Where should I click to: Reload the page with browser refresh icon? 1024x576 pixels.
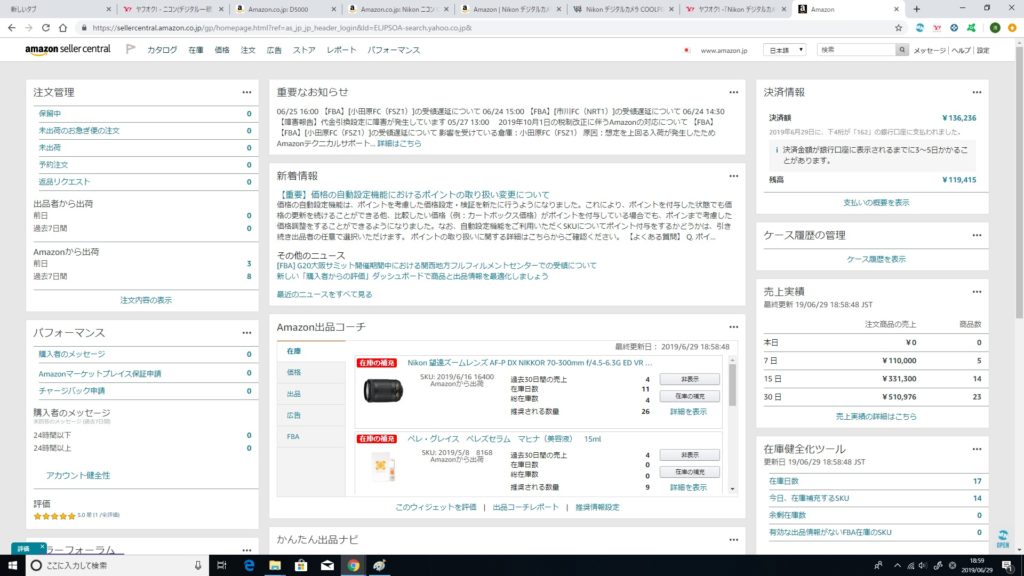pos(46,28)
